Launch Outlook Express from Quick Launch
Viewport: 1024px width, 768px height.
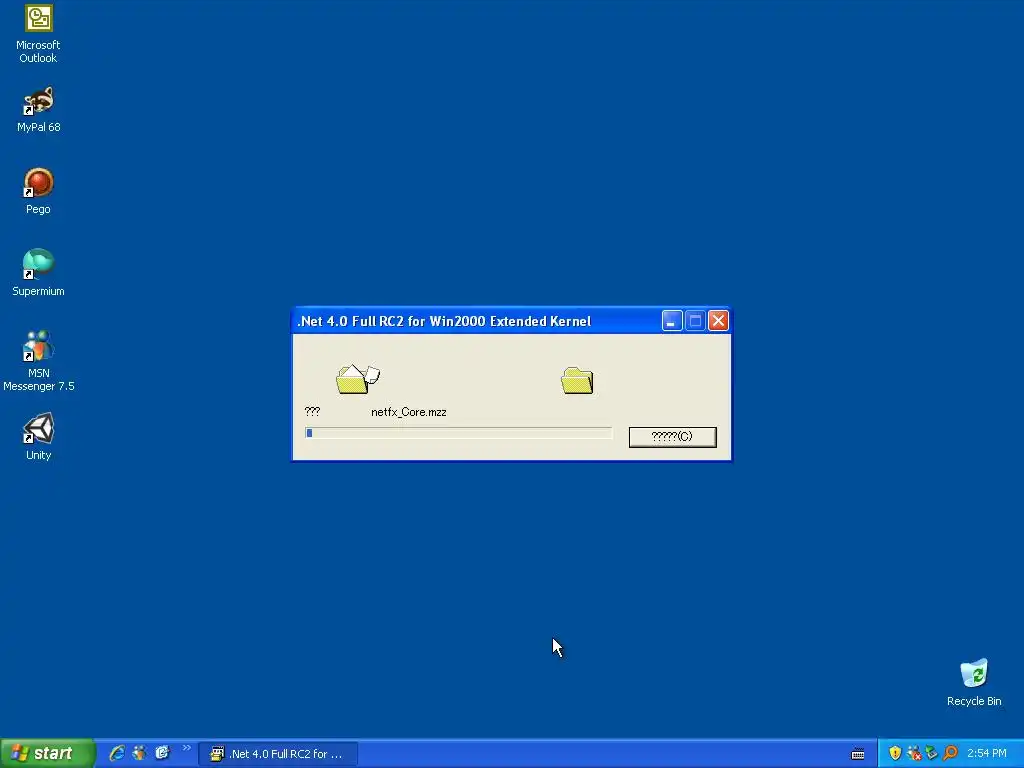point(162,753)
